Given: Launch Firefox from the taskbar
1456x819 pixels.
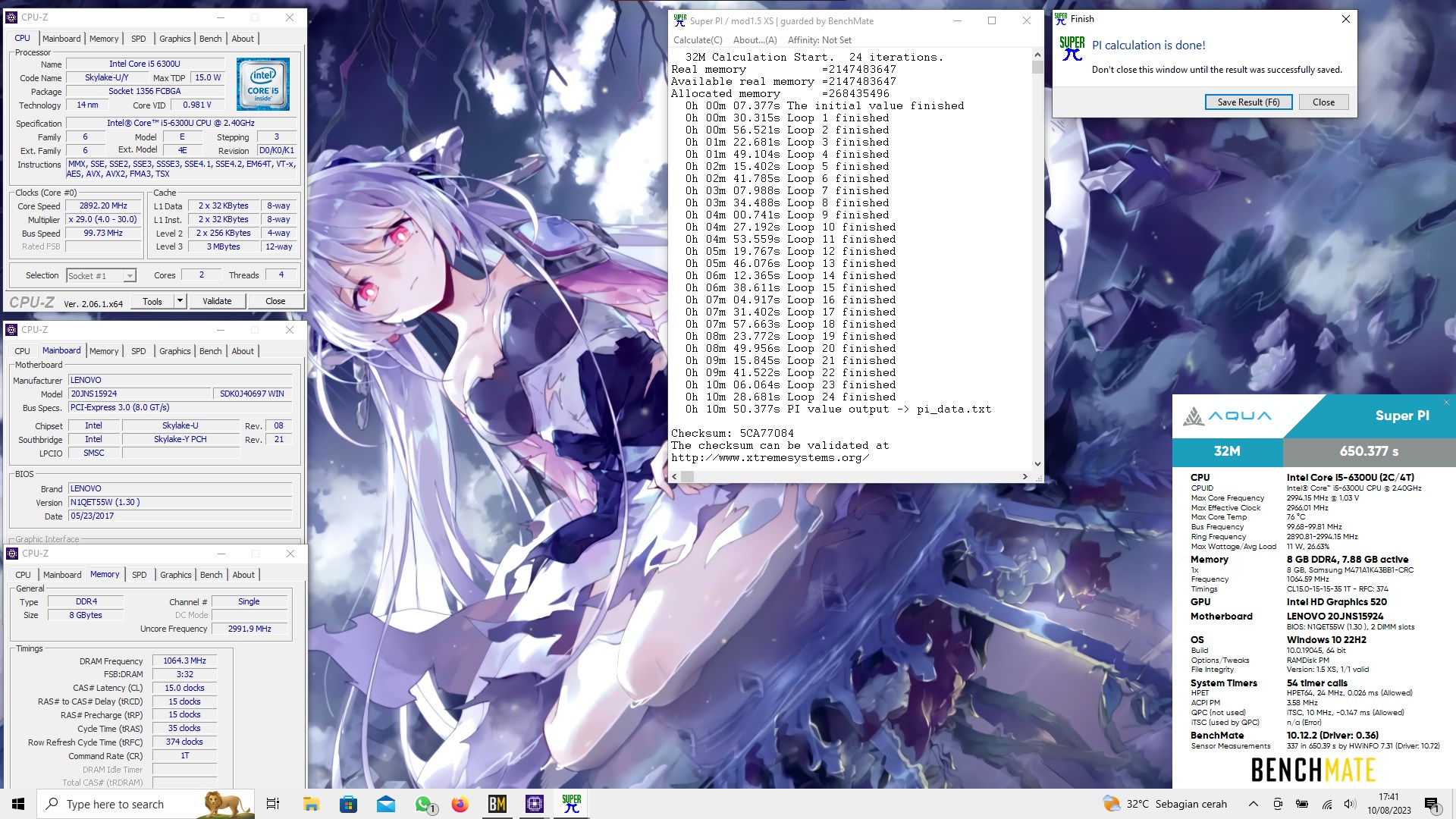Looking at the screenshot, I should tap(460, 804).
